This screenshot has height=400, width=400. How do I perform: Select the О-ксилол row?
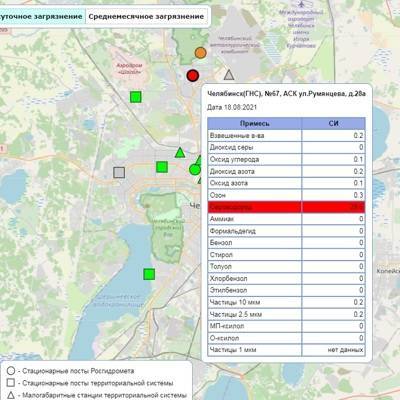coord(286,338)
